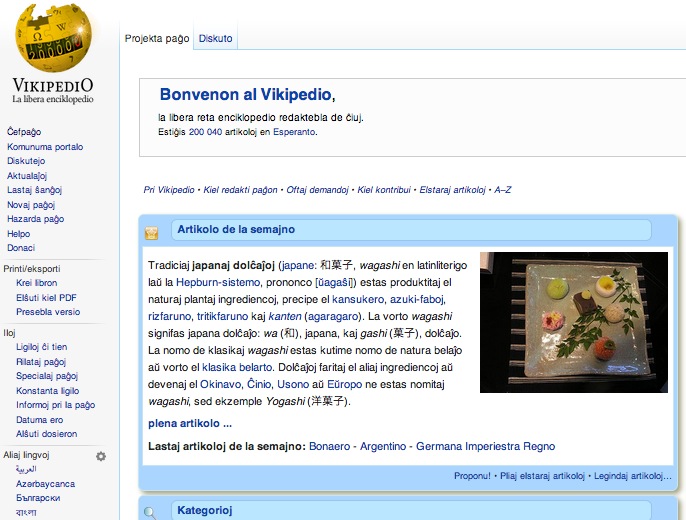Open Datuma ero link
The image size is (686, 520).
coord(39,420)
